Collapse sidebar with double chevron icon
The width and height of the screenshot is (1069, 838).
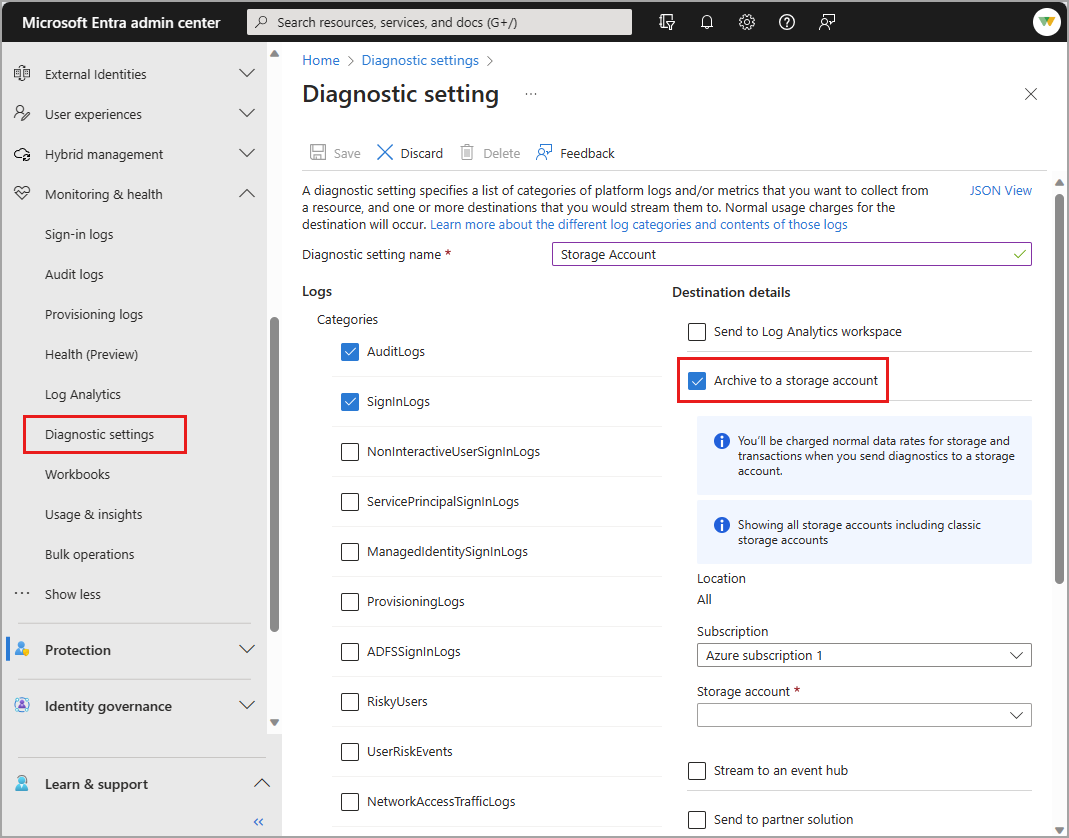pyautogui.click(x=258, y=821)
